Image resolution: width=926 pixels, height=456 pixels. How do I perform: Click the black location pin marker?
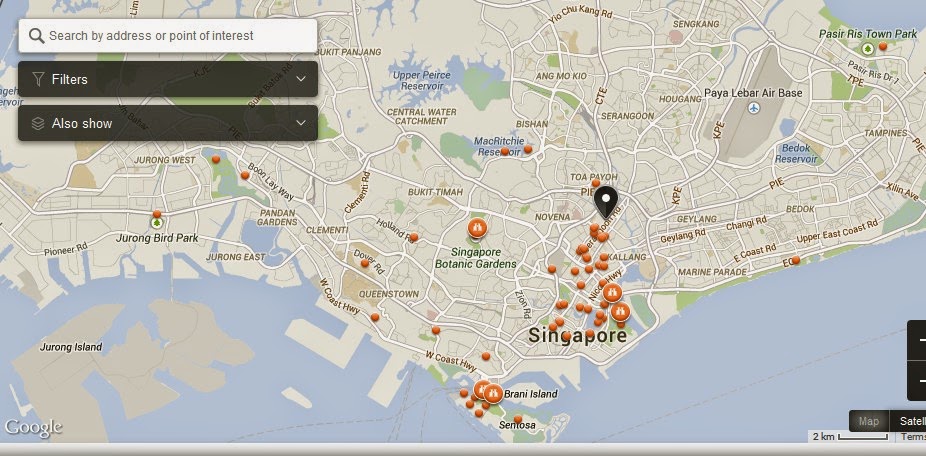605,203
